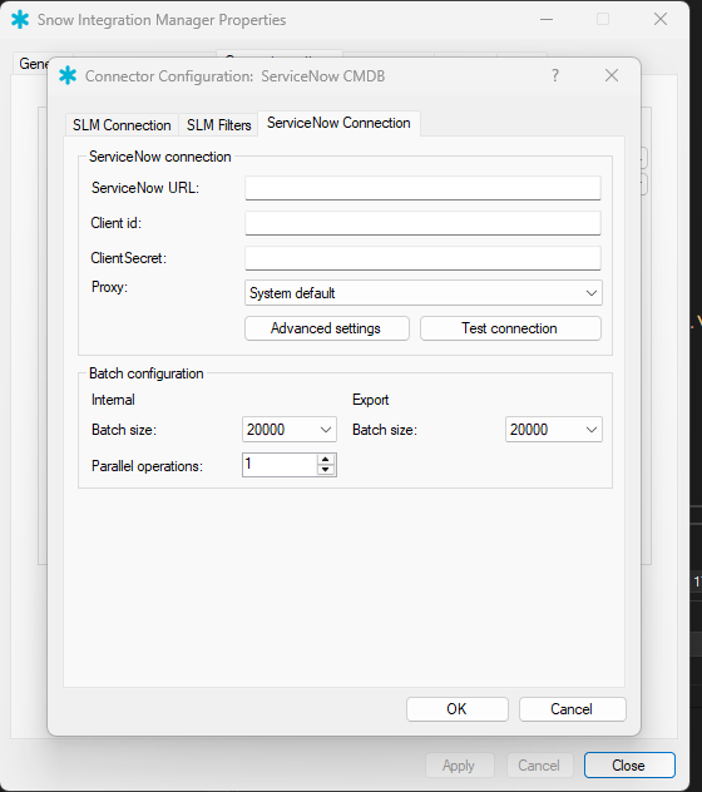Switch to the SLM Connection tab
Image resolution: width=702 pixels, height=792 pixels.
tap(122, 125)
